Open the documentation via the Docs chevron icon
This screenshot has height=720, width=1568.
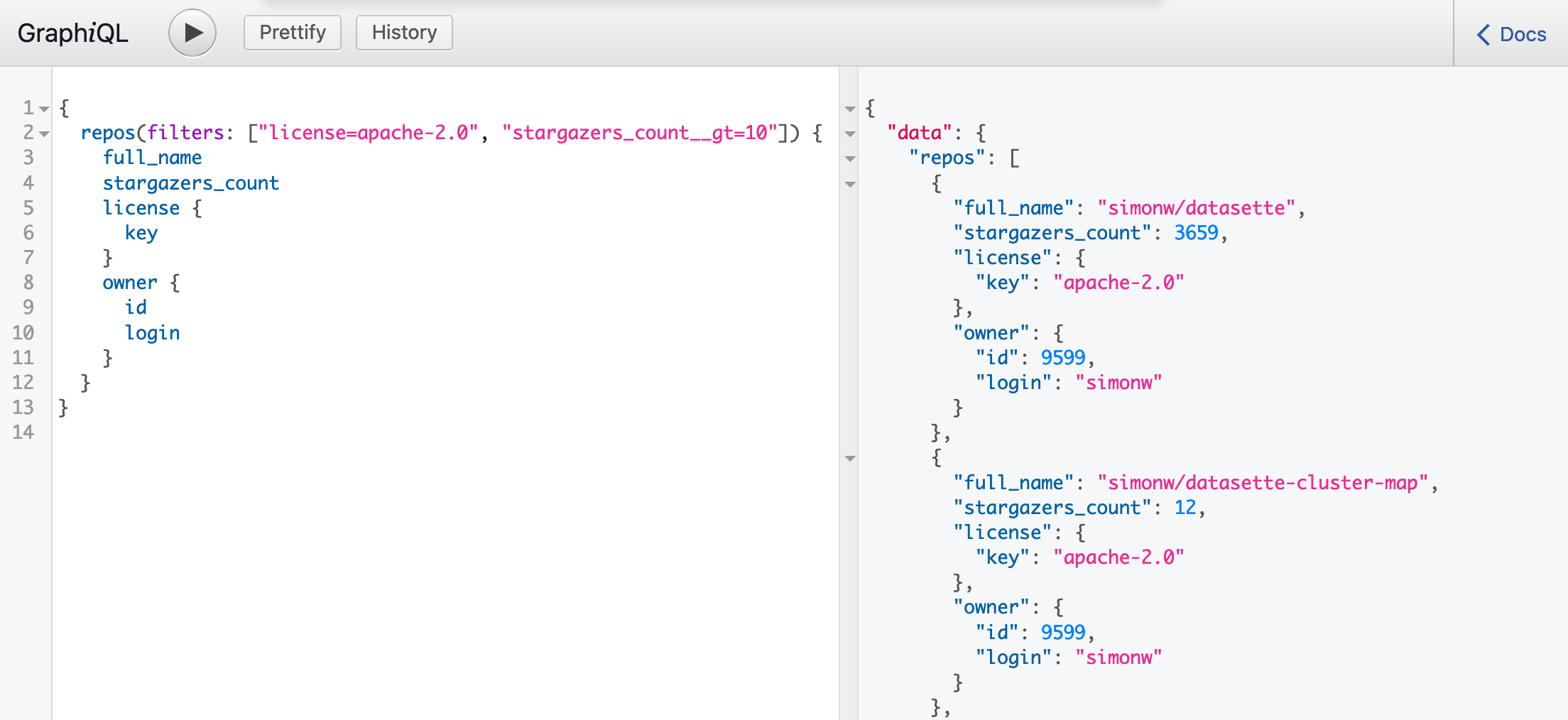point(1483,34)
